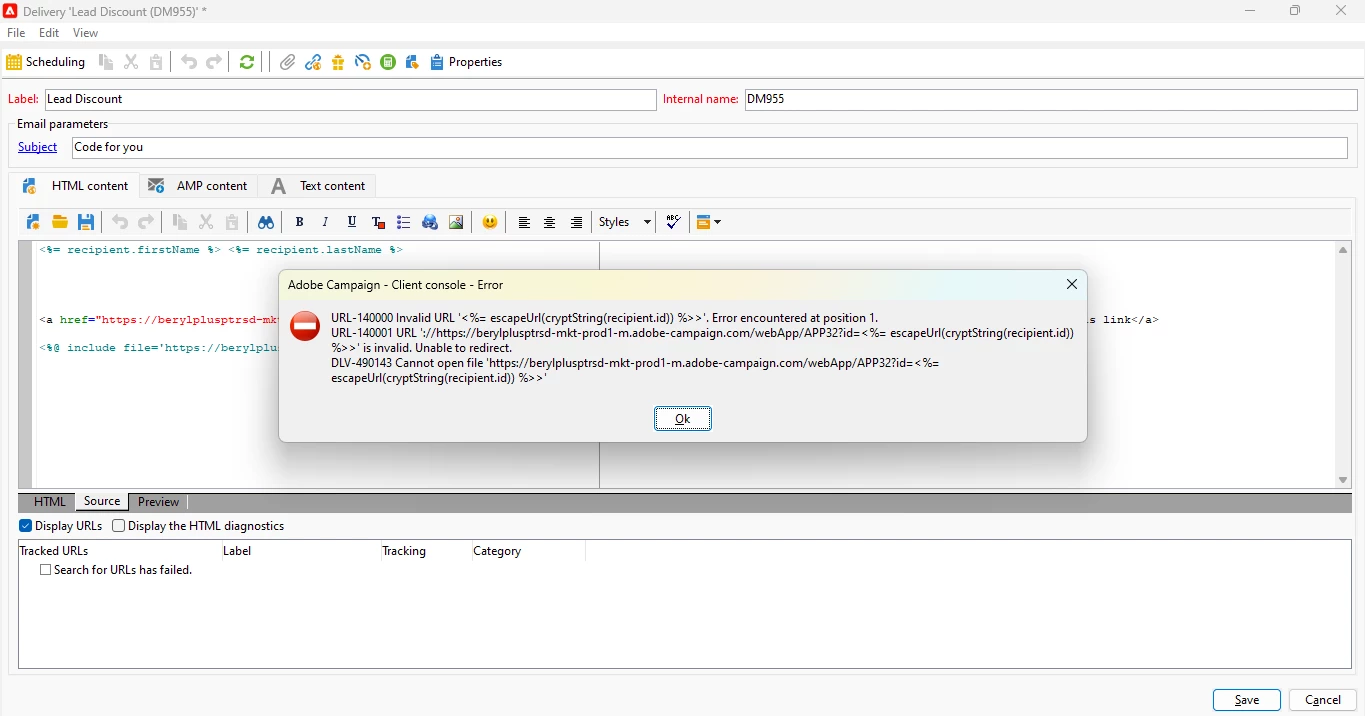1365x716 pixels.
Task: Click the editor scrollbar down arrow
Action: [x=1344, y=481]
